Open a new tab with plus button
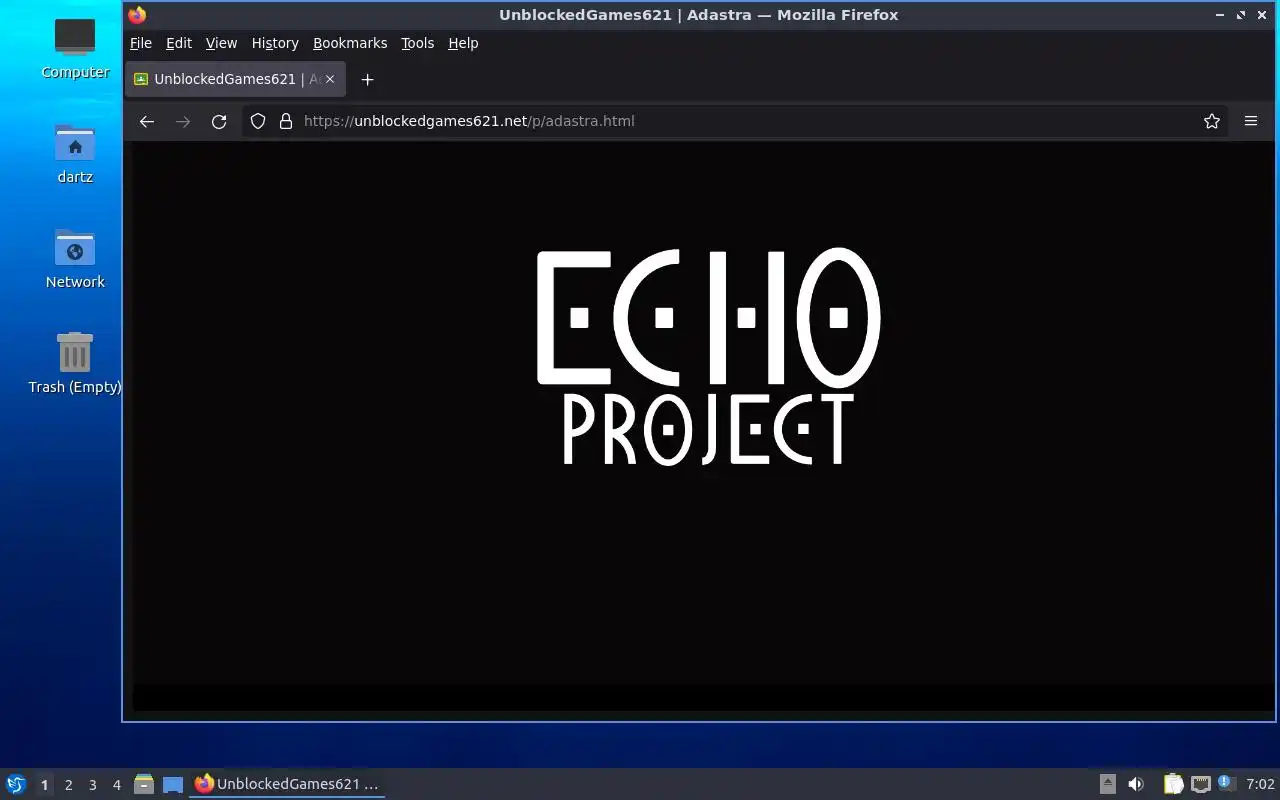Image resolution: width=1280 pixels, height=800 pixels. [x=367, y=79]
